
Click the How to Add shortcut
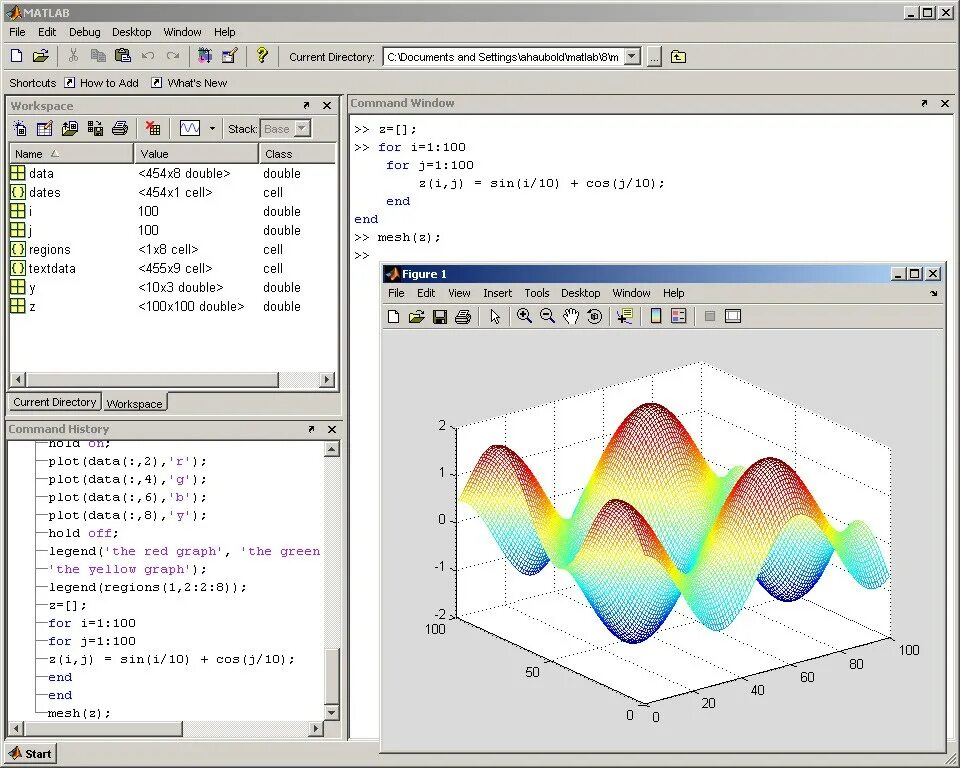pos(102,83)
